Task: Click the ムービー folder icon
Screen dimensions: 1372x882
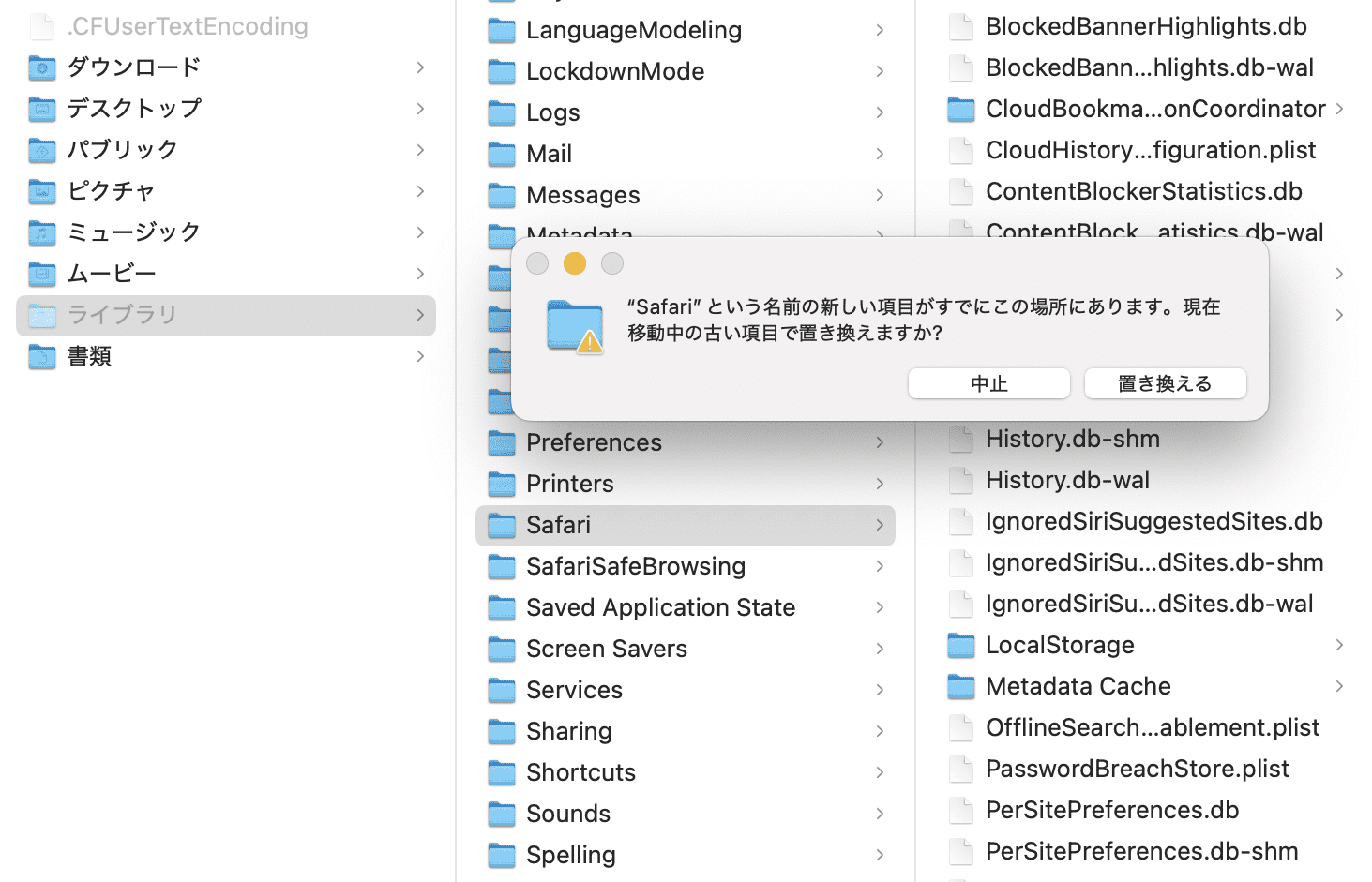Action: 42,274
